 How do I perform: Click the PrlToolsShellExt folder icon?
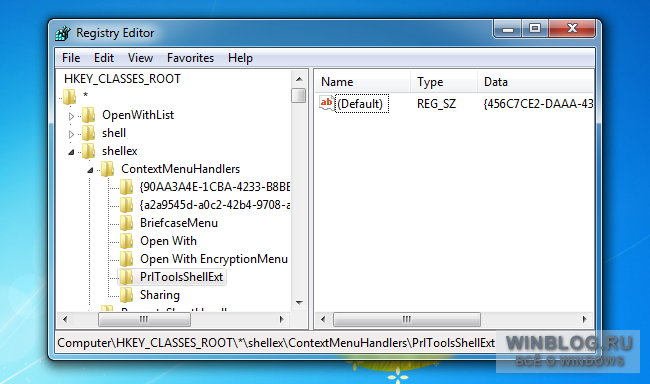(x=126, y=277)
